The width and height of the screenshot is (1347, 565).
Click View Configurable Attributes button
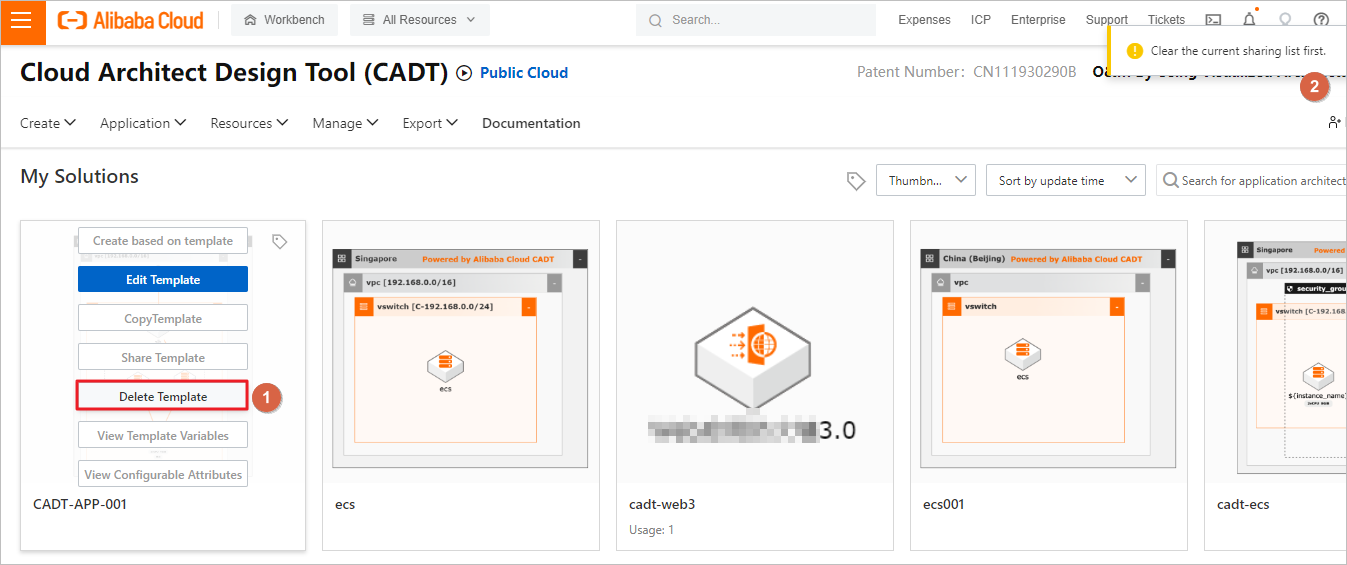coord(163,475)
